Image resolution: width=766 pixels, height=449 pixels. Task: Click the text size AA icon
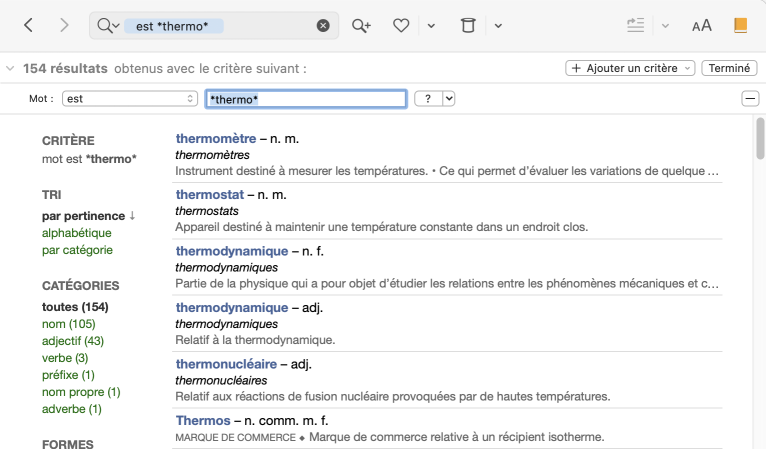702,25
